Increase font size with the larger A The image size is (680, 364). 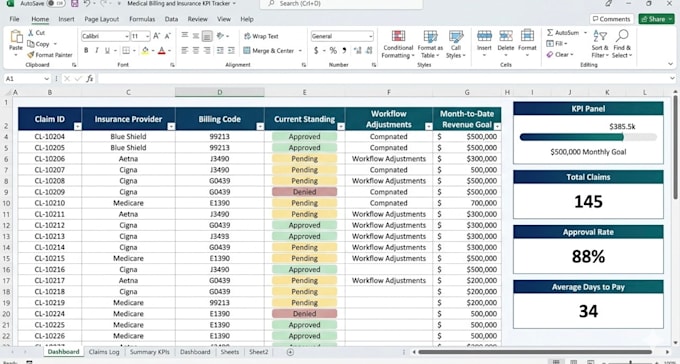click(x=157, y=36)
